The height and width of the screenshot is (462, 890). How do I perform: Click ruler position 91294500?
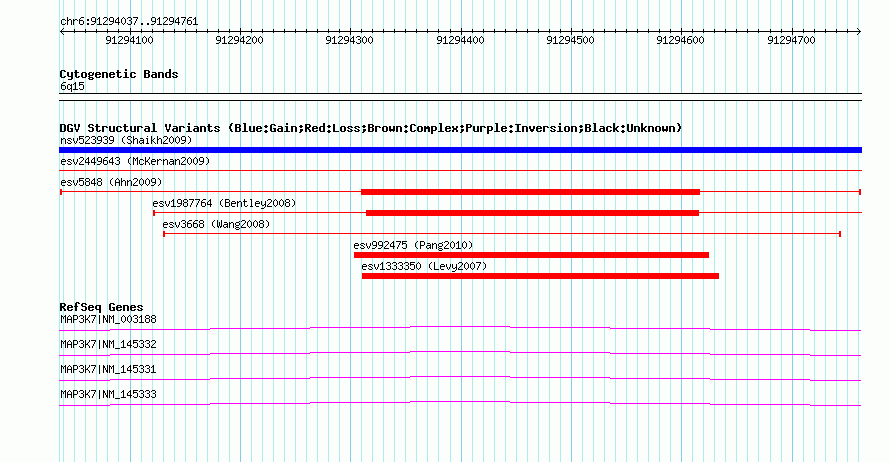click(x=570, y=40)
